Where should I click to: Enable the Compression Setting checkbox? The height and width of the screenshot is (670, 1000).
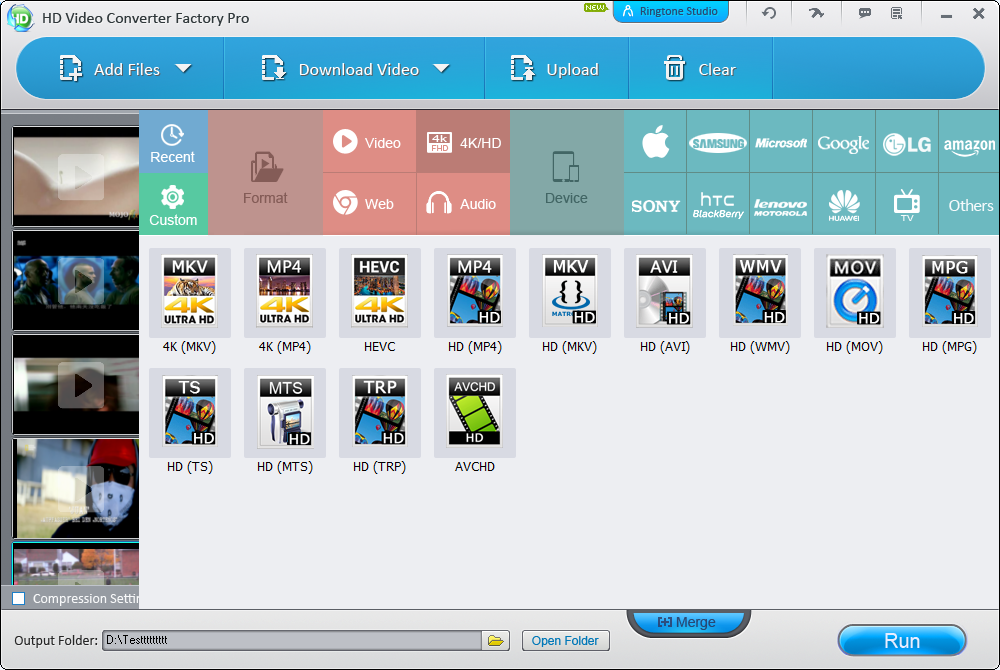19,599
